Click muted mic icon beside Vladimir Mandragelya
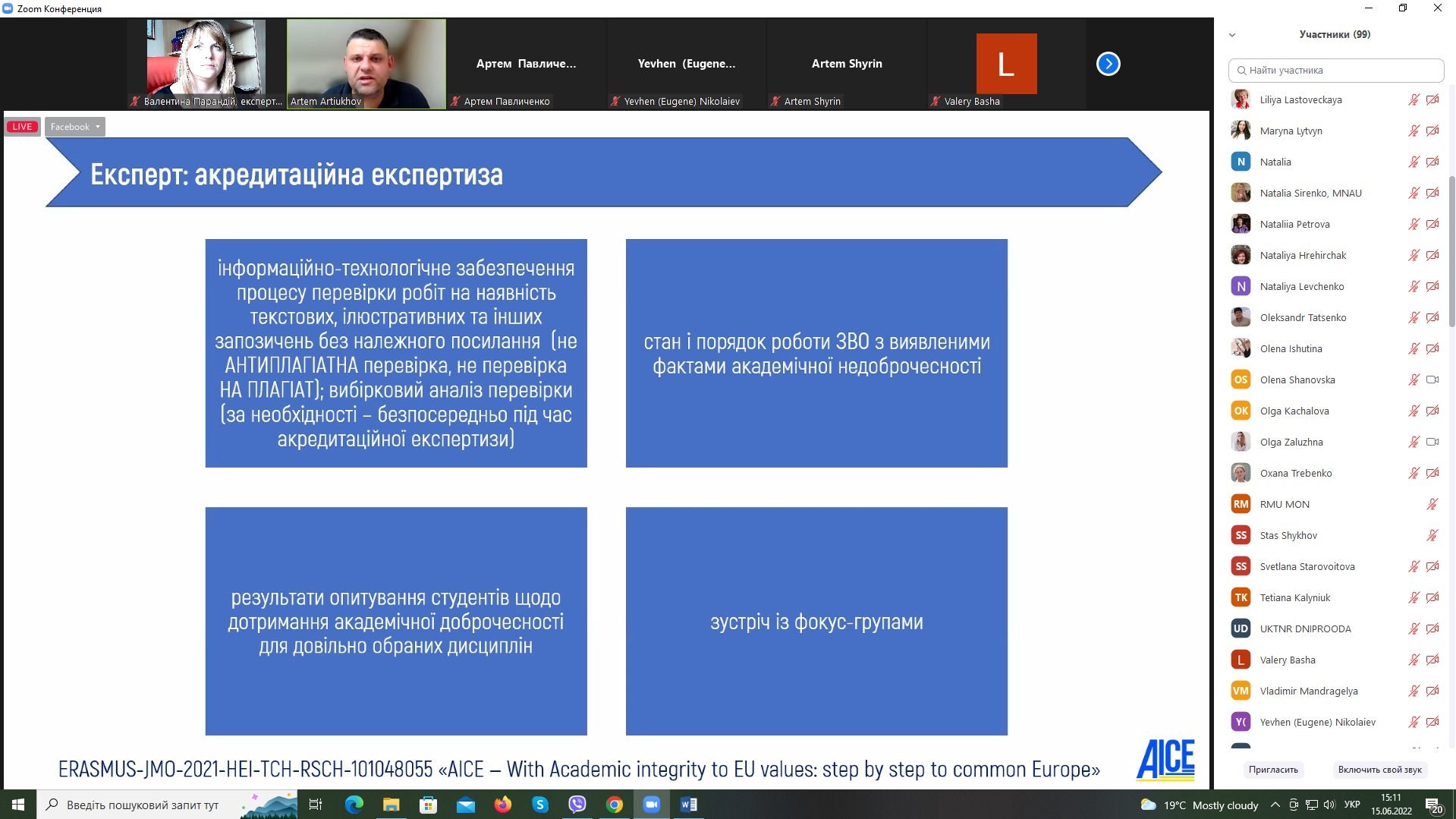Viewport: 1456px width, 819px height. [x=1414, y=691]
